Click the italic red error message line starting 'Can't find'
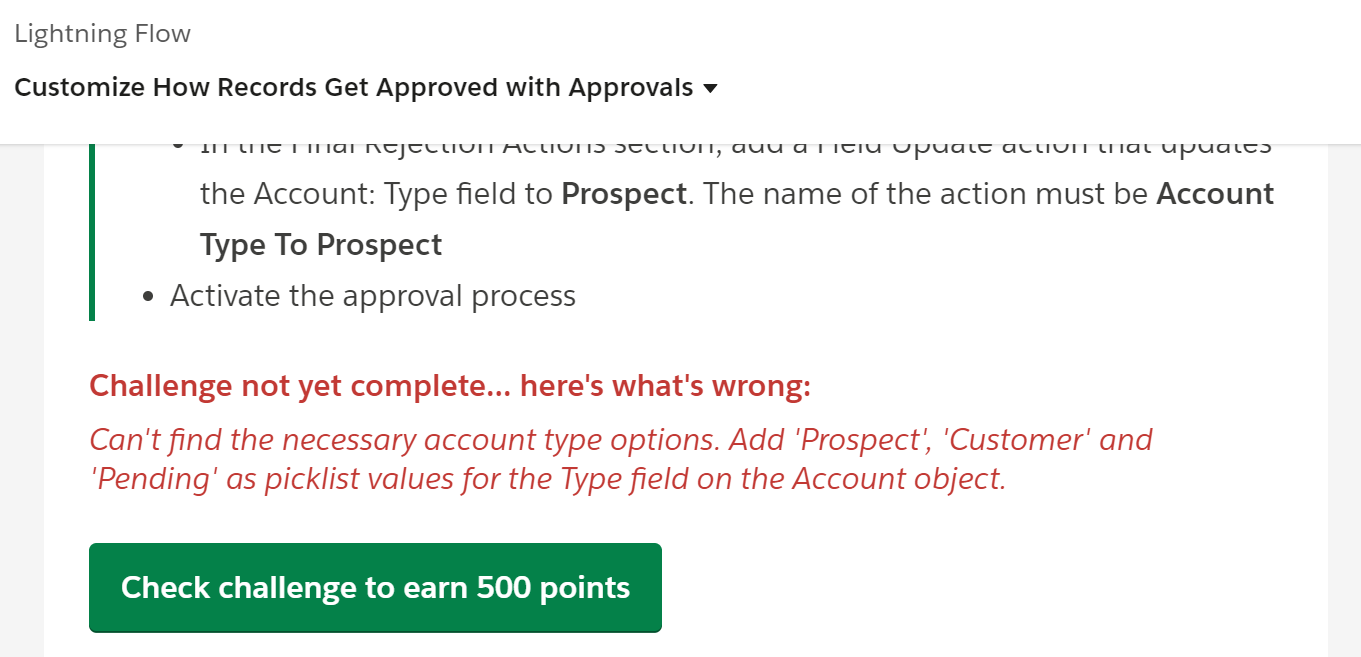Screen dimensions: 1361x657 (x=620, y=440)
